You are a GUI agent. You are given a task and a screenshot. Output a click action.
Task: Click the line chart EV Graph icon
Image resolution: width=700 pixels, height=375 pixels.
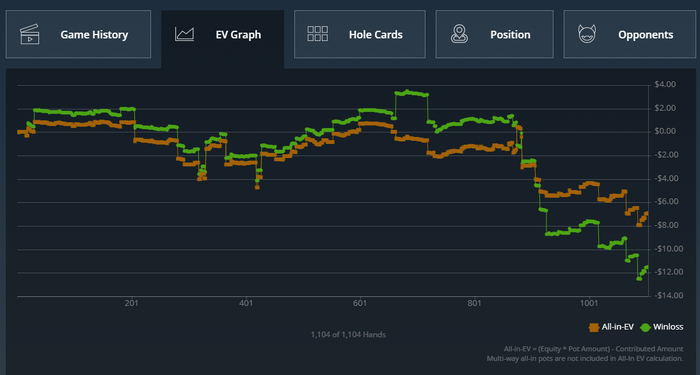tap(184, 34)
